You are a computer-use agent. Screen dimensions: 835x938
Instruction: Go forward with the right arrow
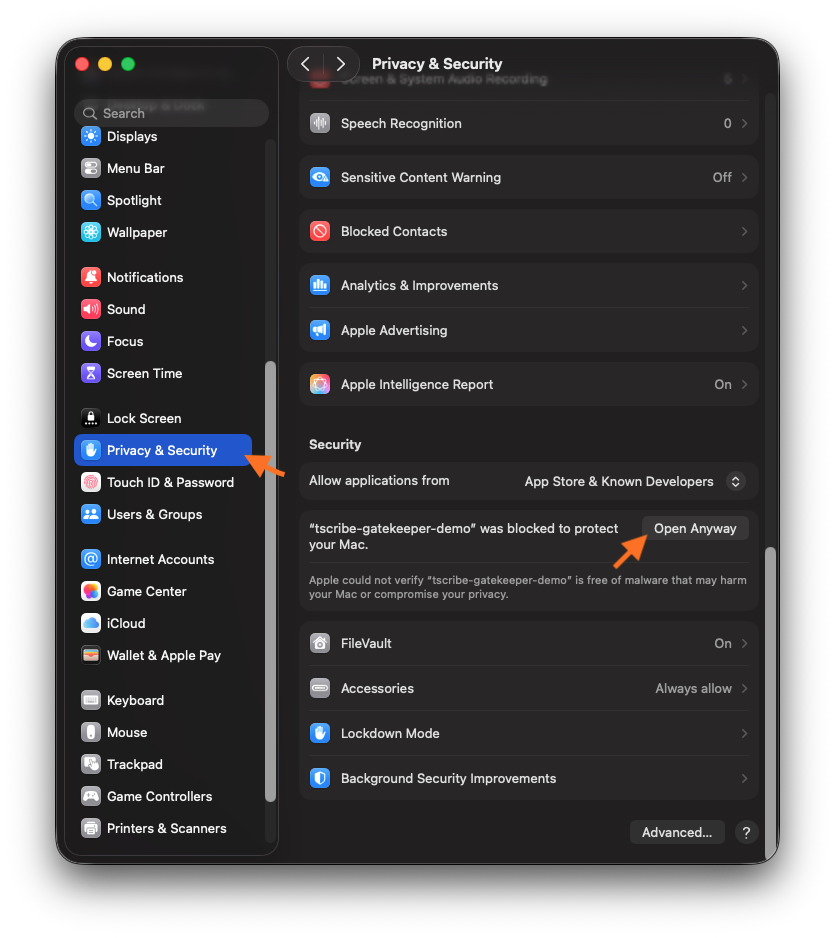coord(341,63)
